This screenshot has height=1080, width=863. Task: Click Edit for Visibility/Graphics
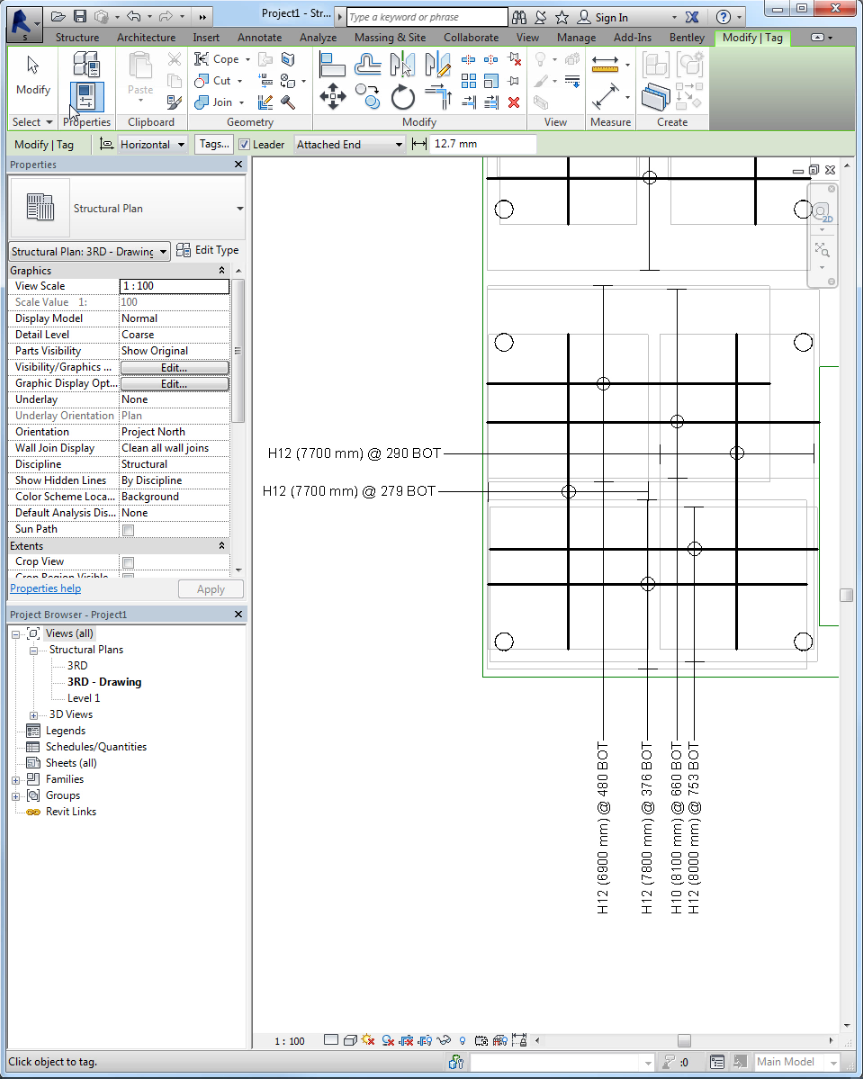tap(174, 367)
